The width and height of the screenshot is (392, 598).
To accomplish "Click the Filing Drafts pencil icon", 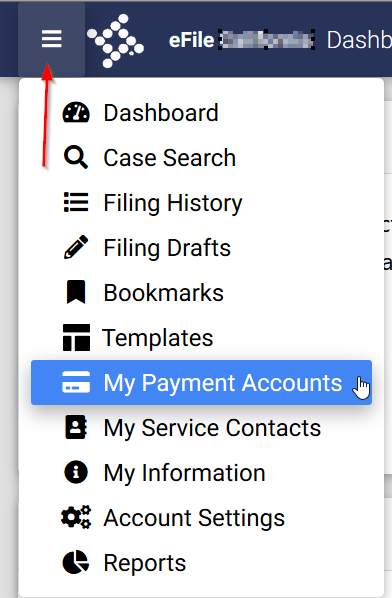I will [76, 247].
